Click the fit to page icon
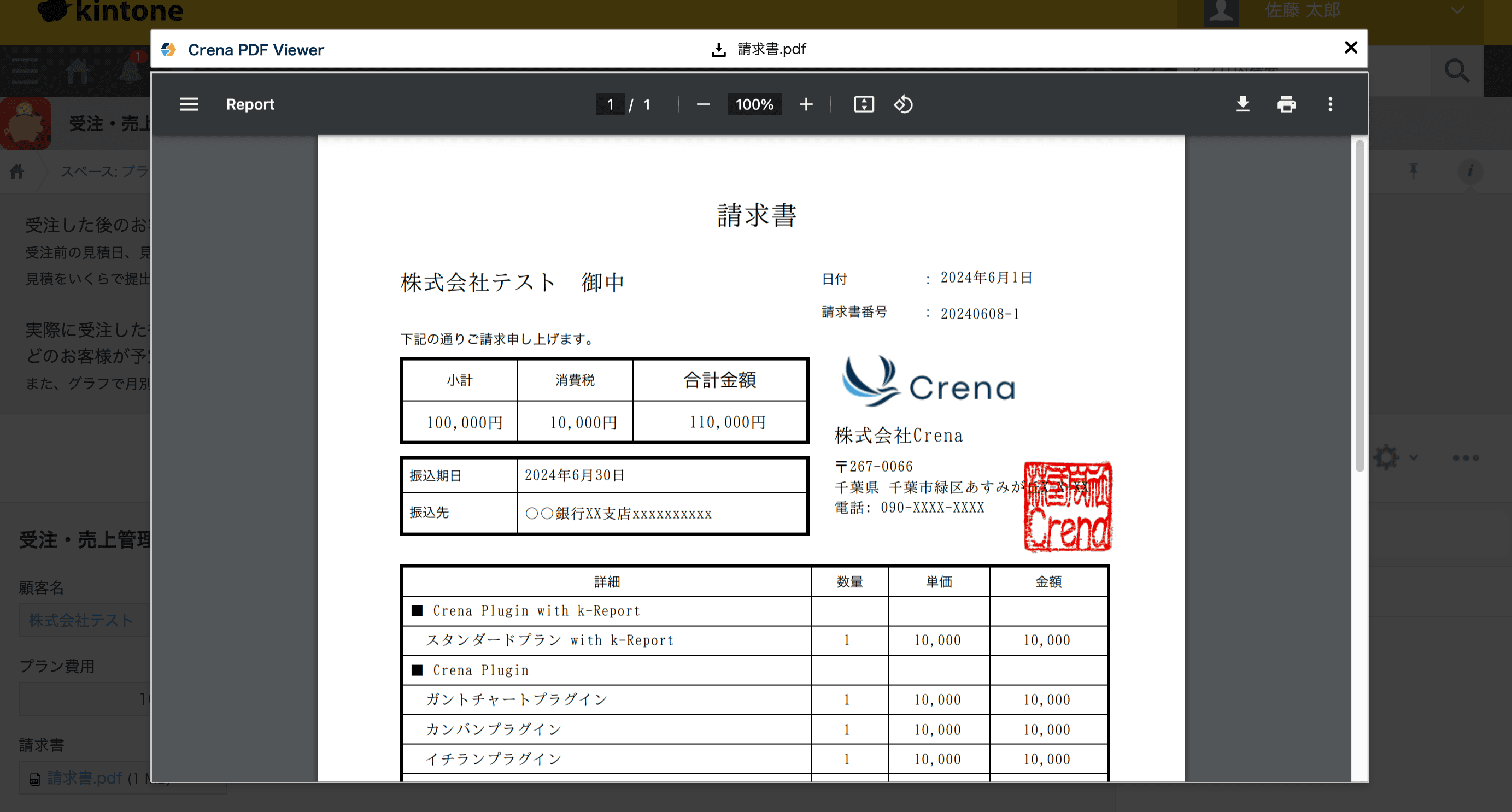This screenshot has width=1512, height=812. (x=864, y=104)
